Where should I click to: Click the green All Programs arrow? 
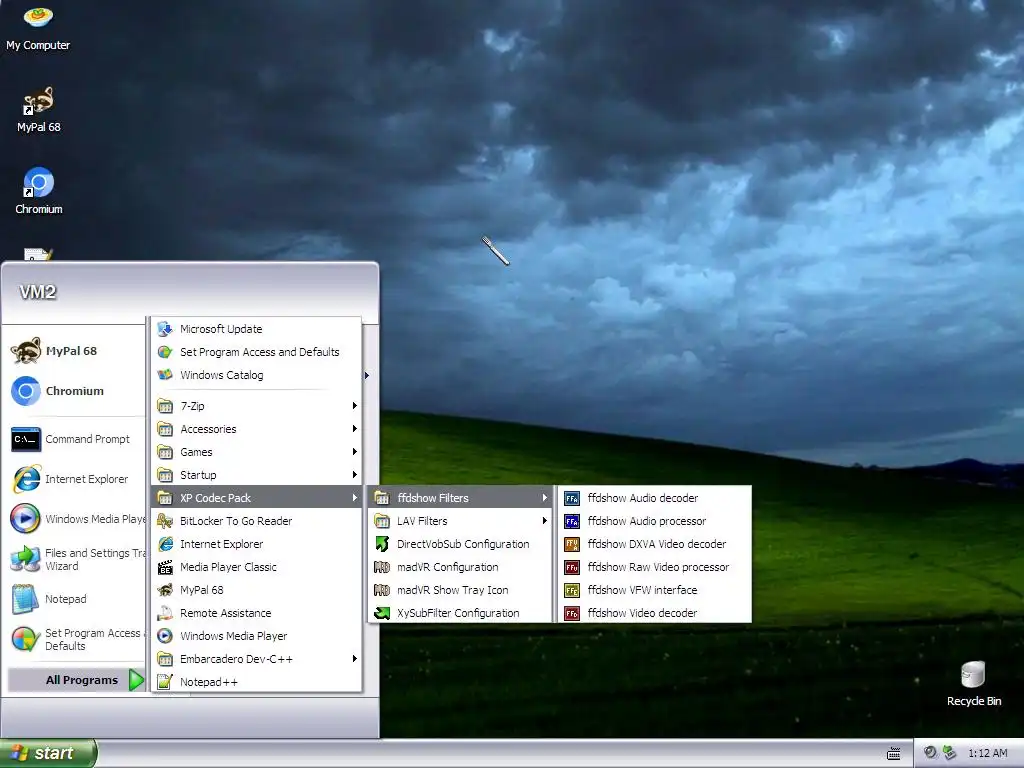pyautogui.click(x=136, y=680)
